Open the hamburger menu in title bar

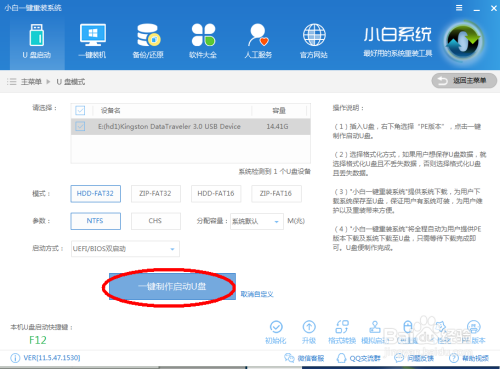pyautogui.click(x=459, y=8)
